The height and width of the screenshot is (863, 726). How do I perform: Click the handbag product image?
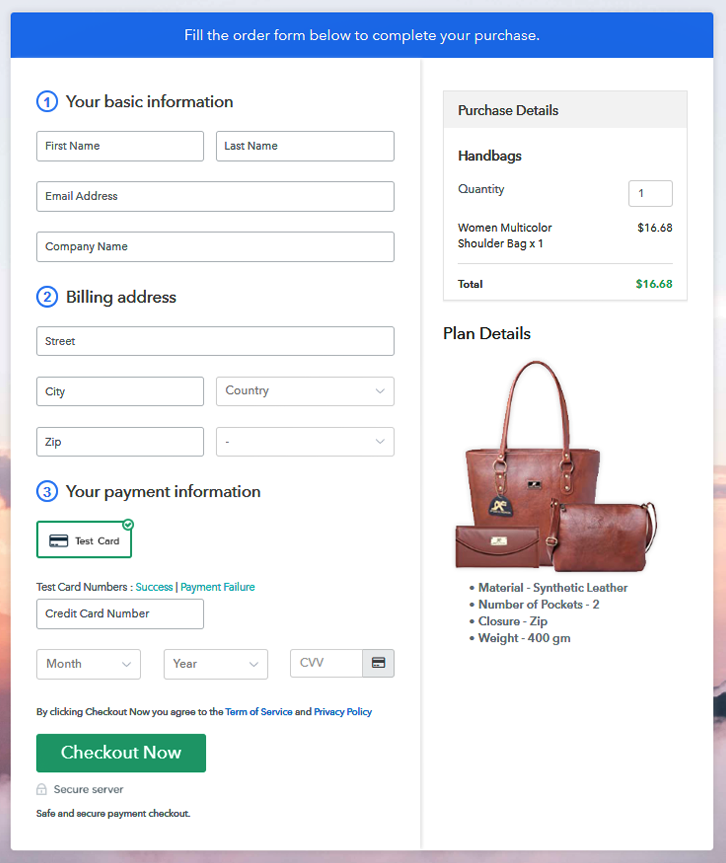click(556, 467)
